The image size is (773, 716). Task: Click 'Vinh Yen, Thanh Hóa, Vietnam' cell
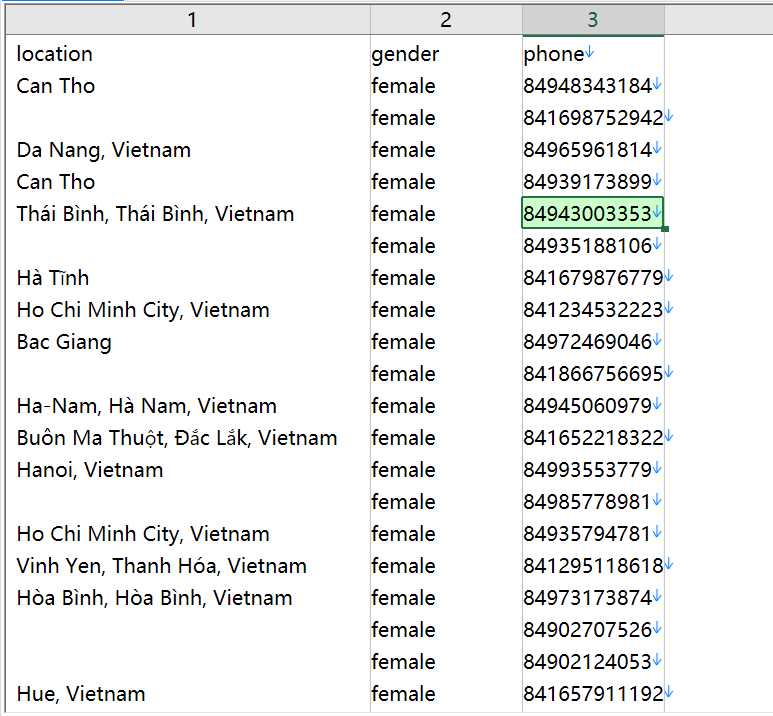[x=188, y=566]
